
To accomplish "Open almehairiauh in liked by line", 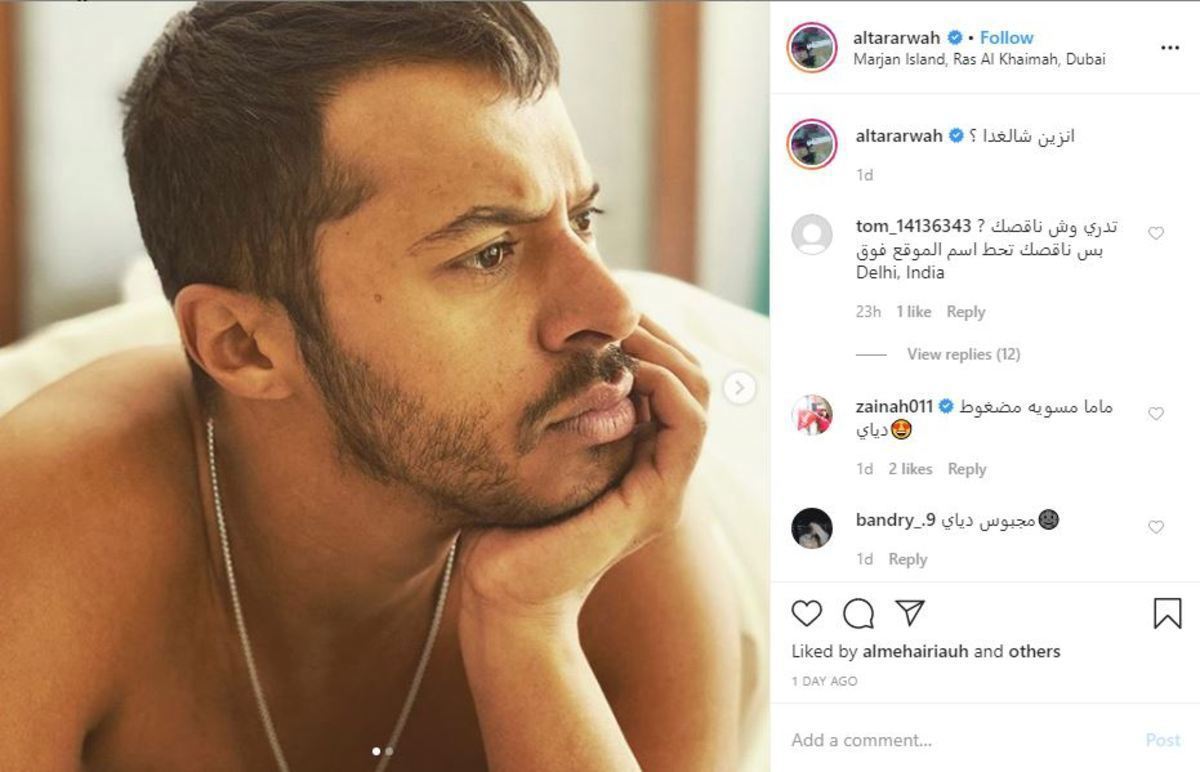I will (x=915, y=651).
